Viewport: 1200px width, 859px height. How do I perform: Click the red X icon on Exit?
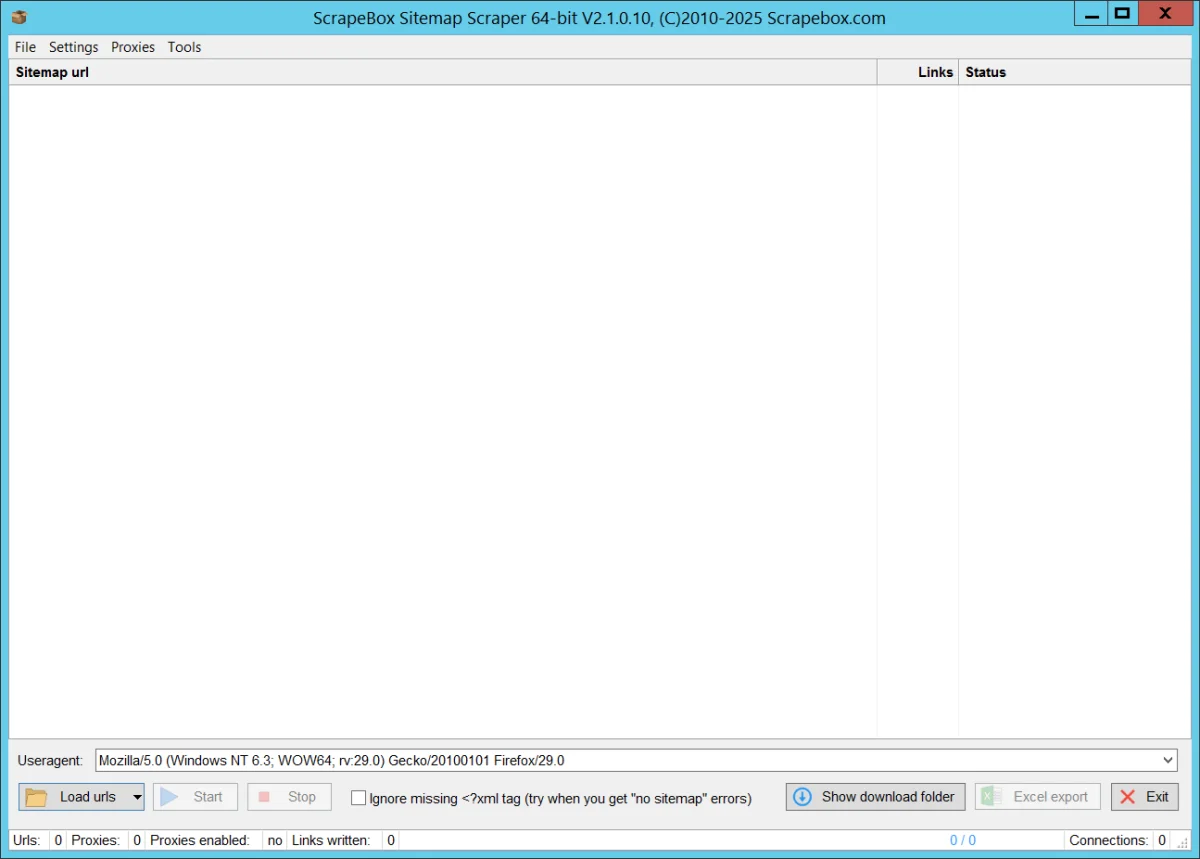[x=1128, y=797]
